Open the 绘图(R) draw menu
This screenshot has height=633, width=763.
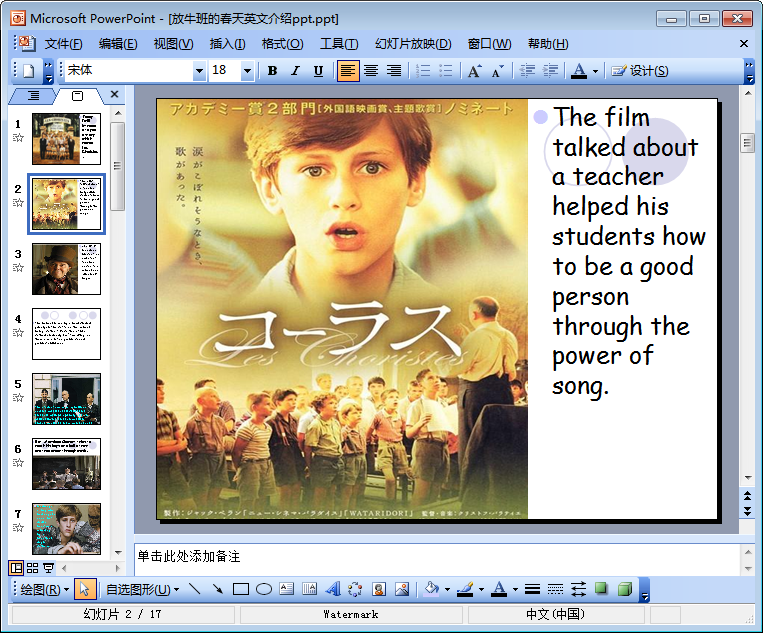pyautogui.click(x=45, y=590)
